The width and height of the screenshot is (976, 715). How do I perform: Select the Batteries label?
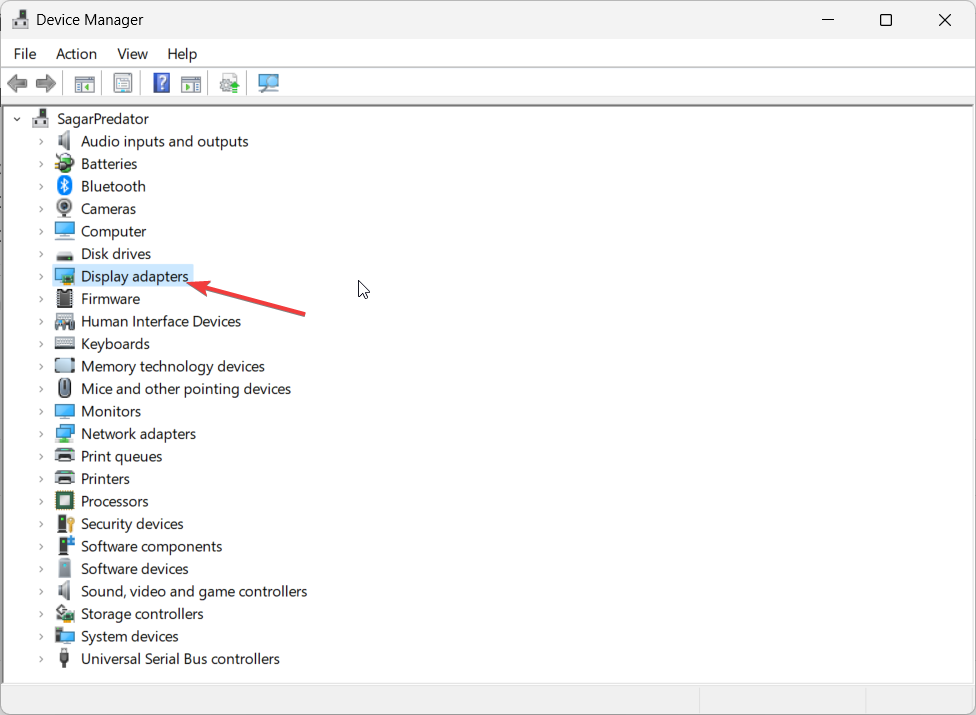tap(109, 164)
